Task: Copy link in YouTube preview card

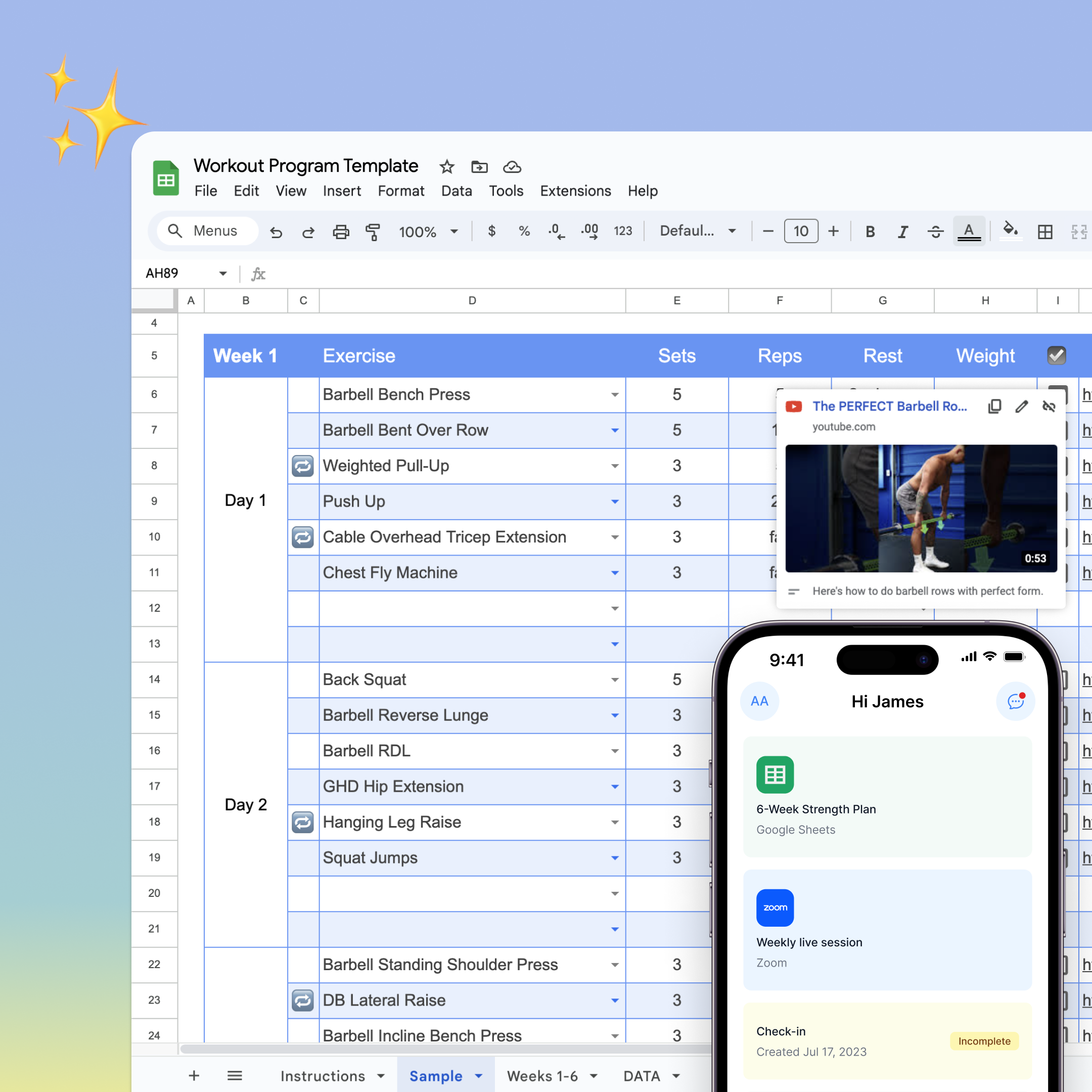Action: coord(995,406)
